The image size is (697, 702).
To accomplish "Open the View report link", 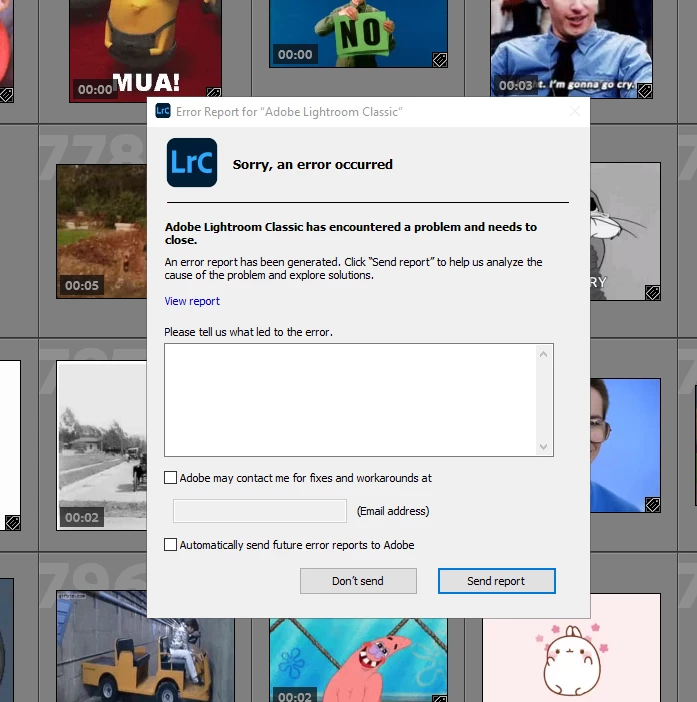I will click(192, 301).
